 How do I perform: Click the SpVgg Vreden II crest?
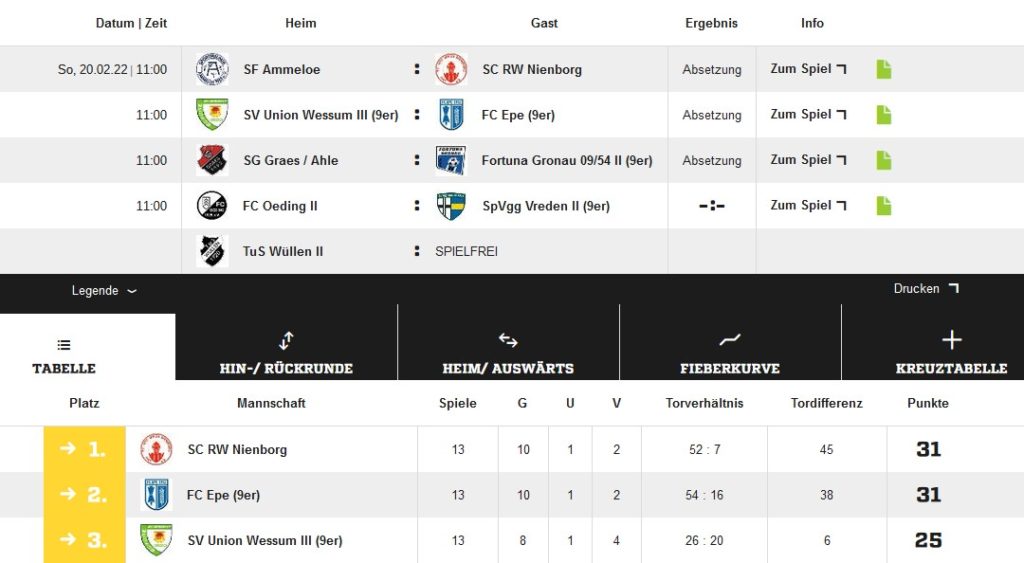tap(451, 206)
